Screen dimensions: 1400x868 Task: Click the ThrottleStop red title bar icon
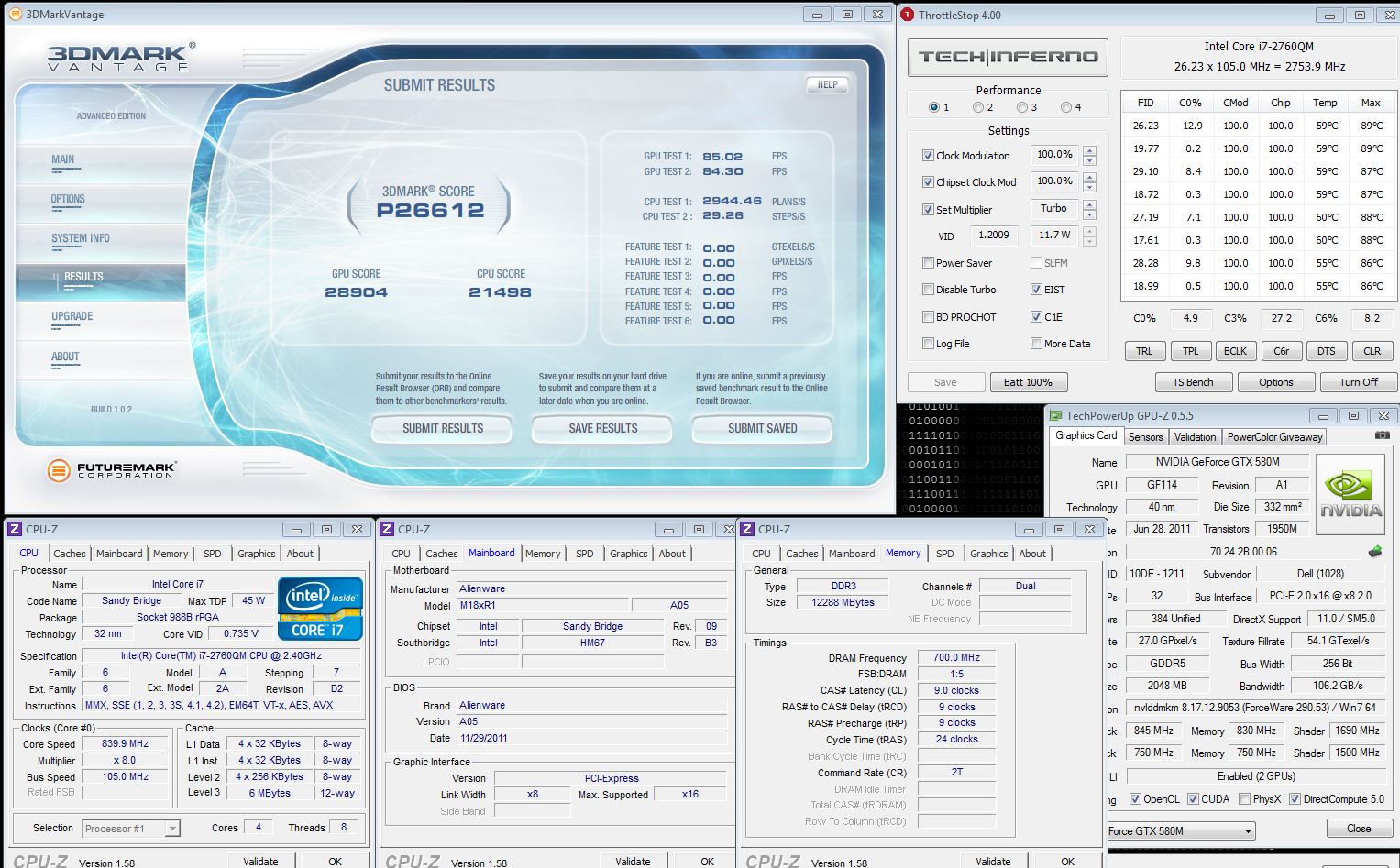coord(907,15)
